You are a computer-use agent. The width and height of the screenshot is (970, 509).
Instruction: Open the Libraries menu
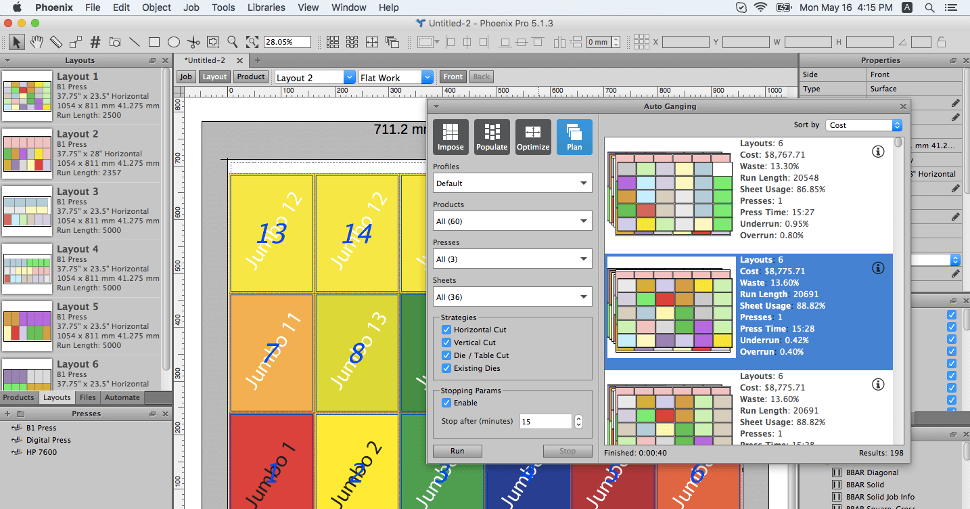pos(266,7)
